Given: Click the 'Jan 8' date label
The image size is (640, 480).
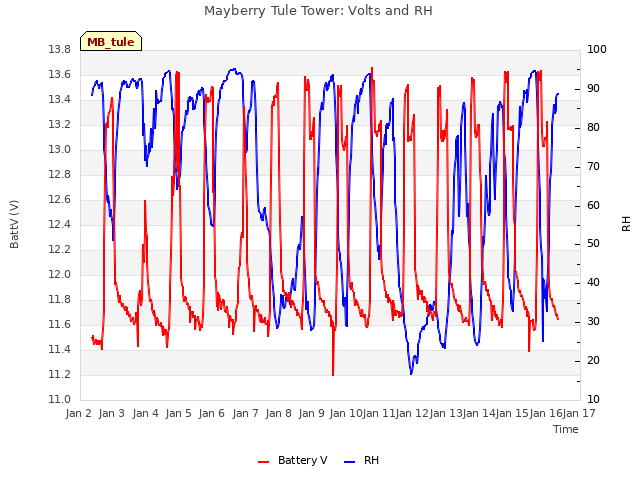Looking at the screenshot, I should point(279,414).
